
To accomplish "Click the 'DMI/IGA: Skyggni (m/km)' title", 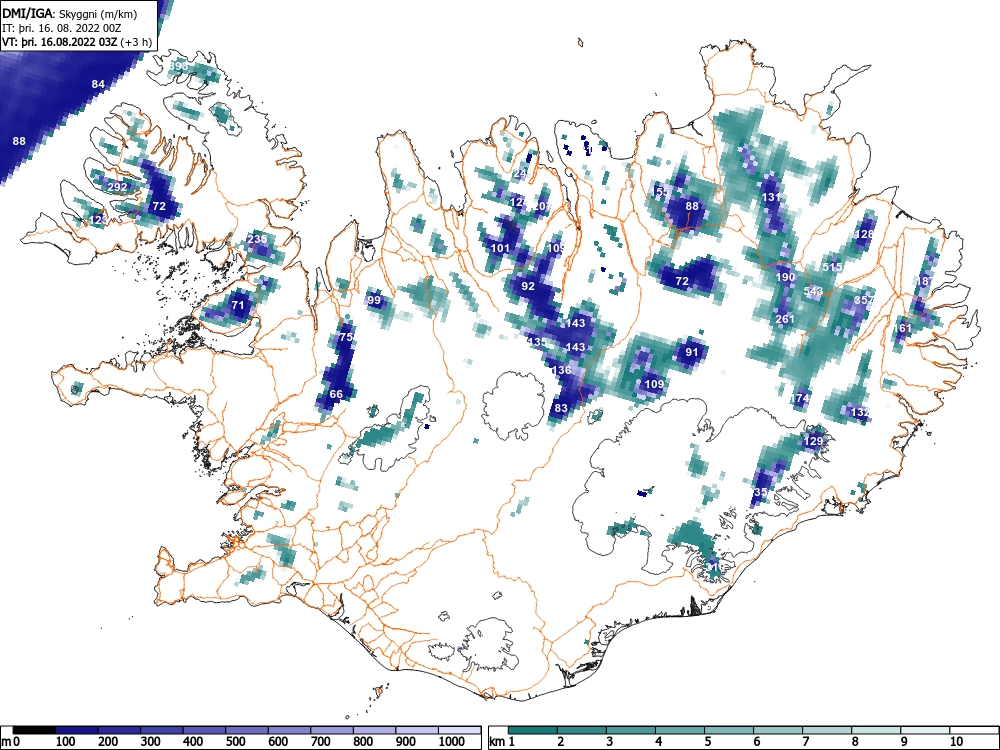I will click(70, 15).
